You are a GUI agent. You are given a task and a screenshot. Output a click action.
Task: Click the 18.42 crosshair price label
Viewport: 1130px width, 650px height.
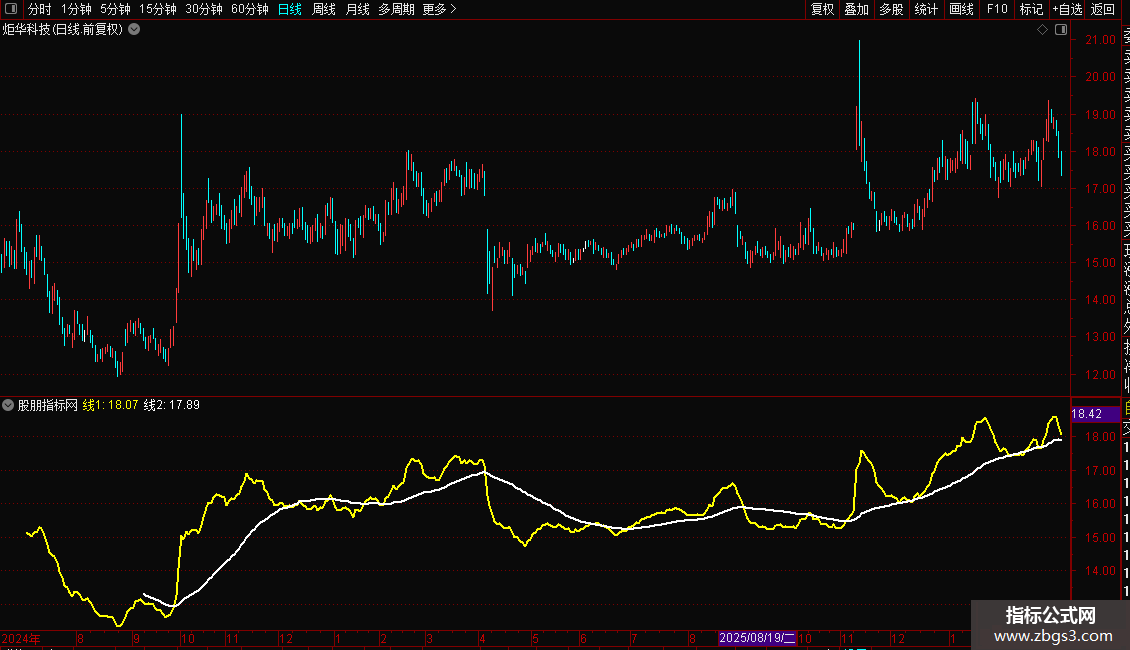click(1095, 414)
